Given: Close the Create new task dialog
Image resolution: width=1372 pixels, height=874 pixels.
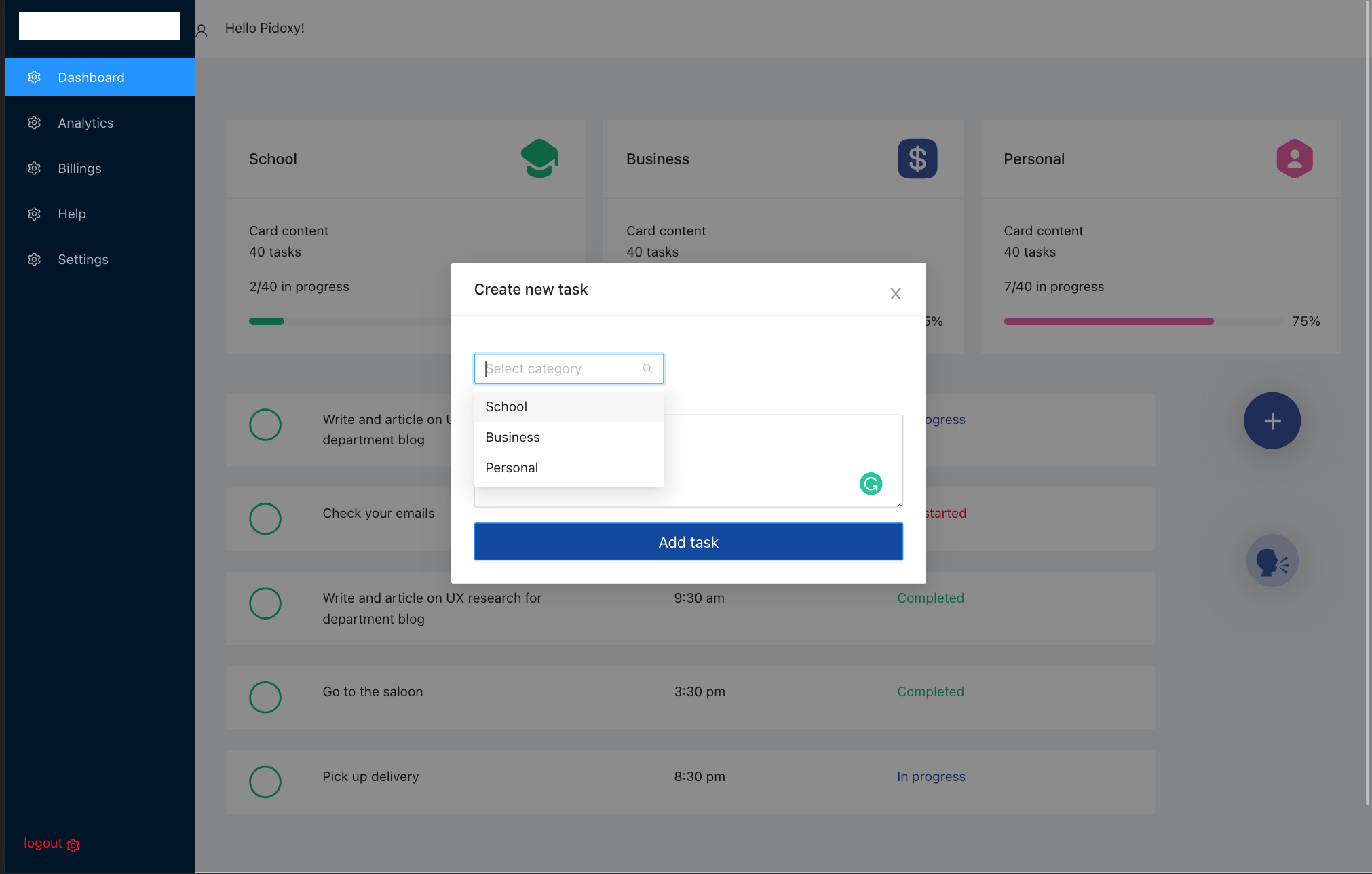Looking at the screenshot, I should point(896,294).
